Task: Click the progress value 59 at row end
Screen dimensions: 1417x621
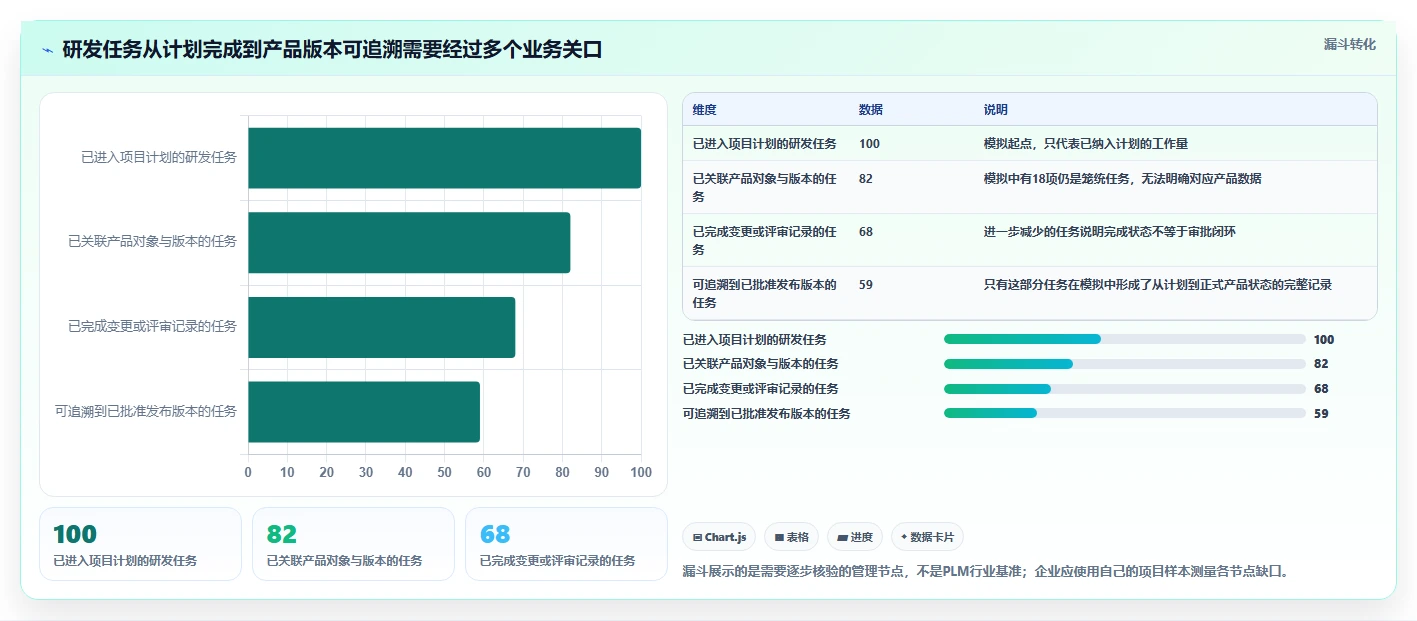Action: pos(1321,414)
